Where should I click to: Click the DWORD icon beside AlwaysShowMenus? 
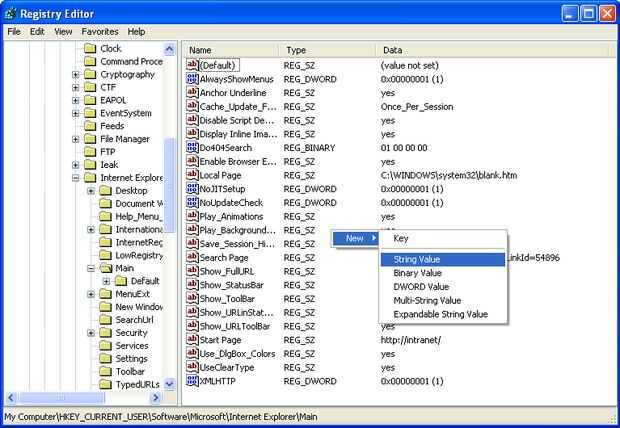192,79
